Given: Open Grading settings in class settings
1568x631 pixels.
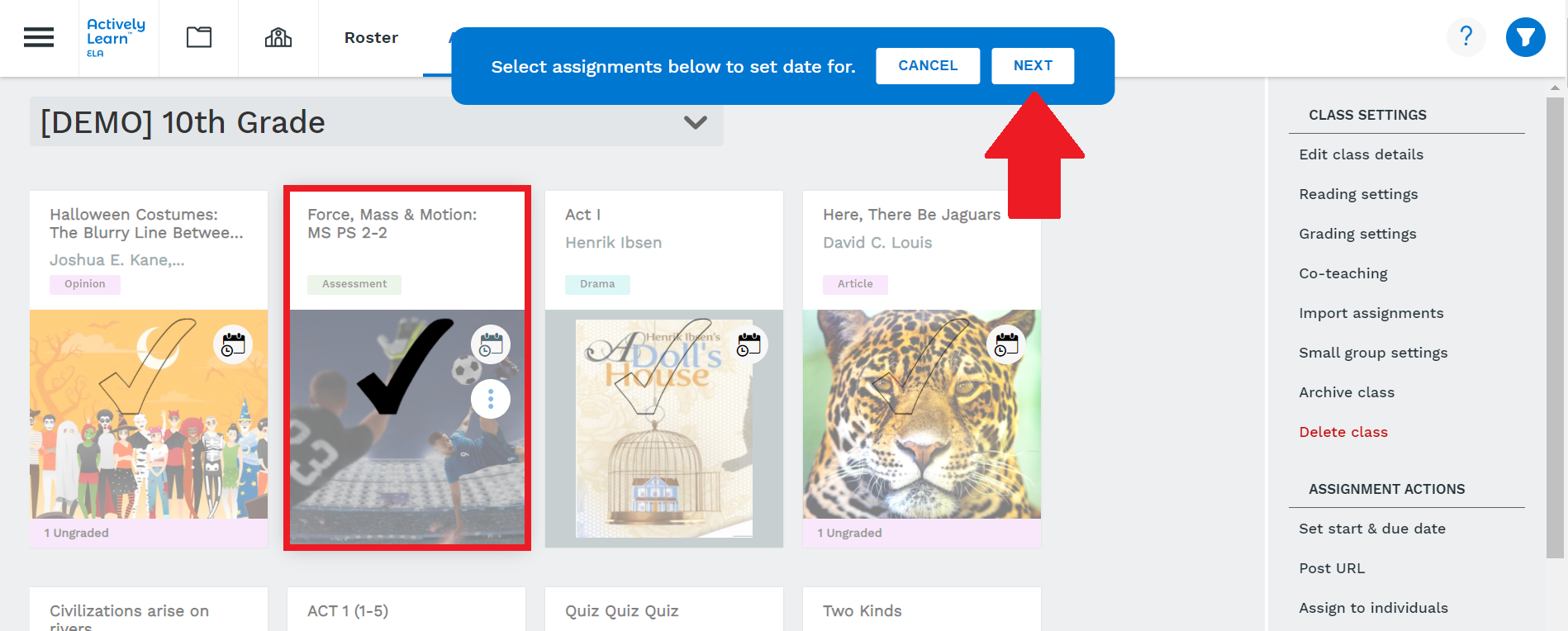Looking at the screenshot, I should pos(1357,234).
